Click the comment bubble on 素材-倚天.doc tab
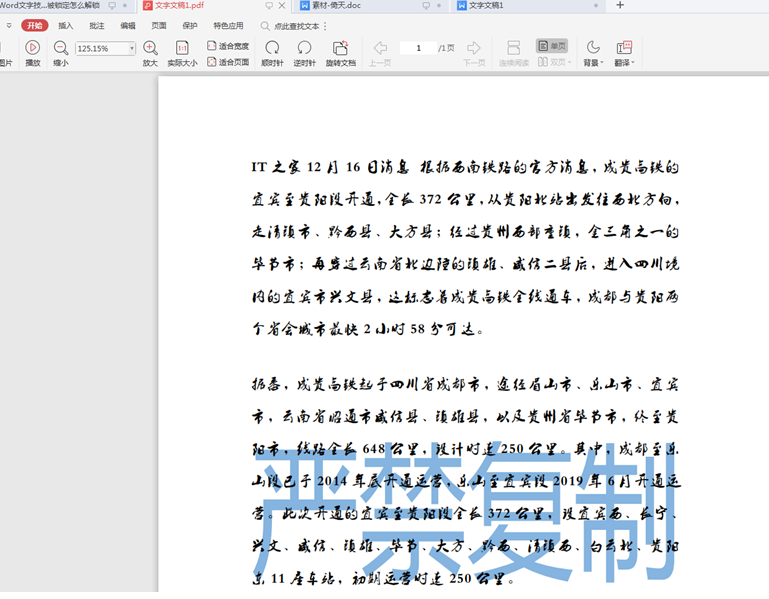Screen dimensions: 769x599 click(x=426, y=5)
